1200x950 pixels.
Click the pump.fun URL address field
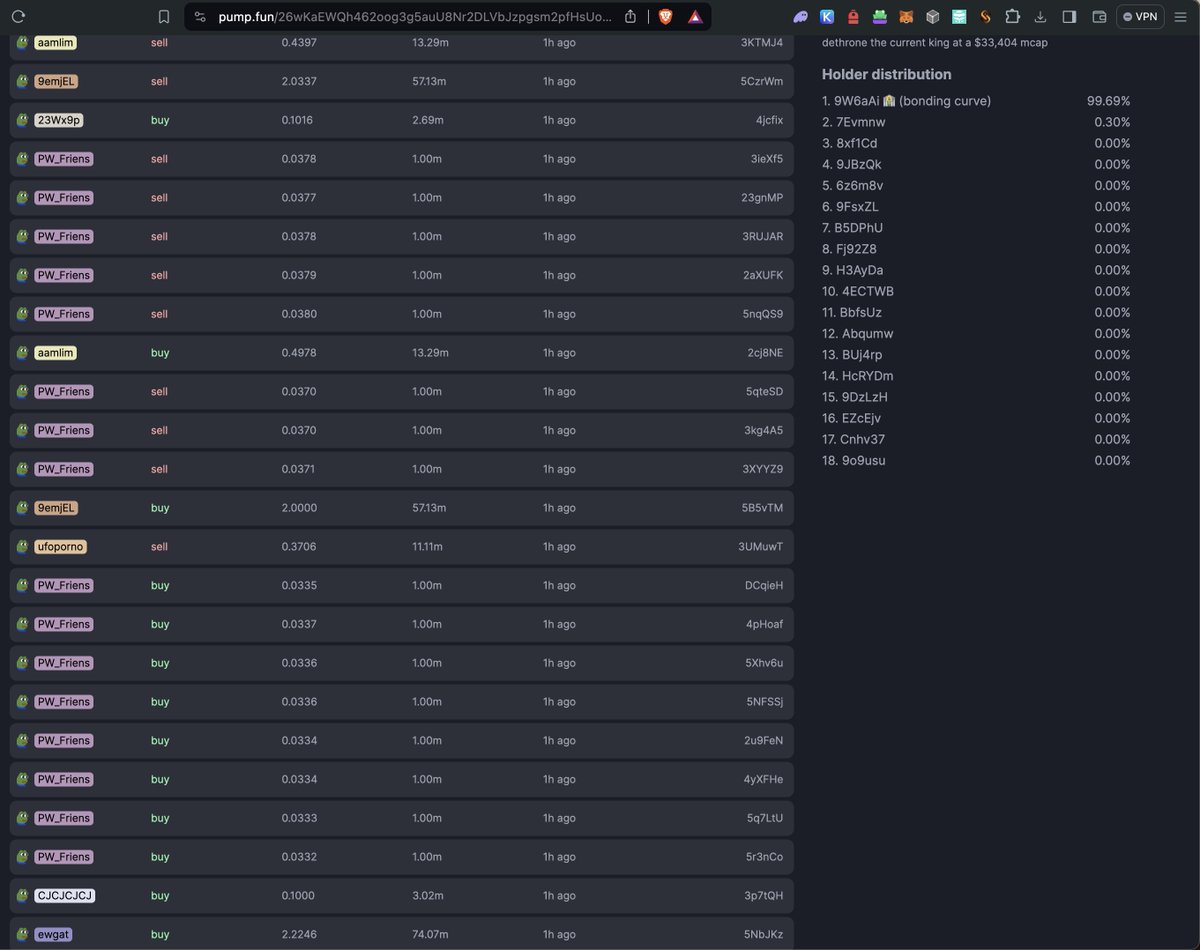pyautogui.click(x=415, y=16)
